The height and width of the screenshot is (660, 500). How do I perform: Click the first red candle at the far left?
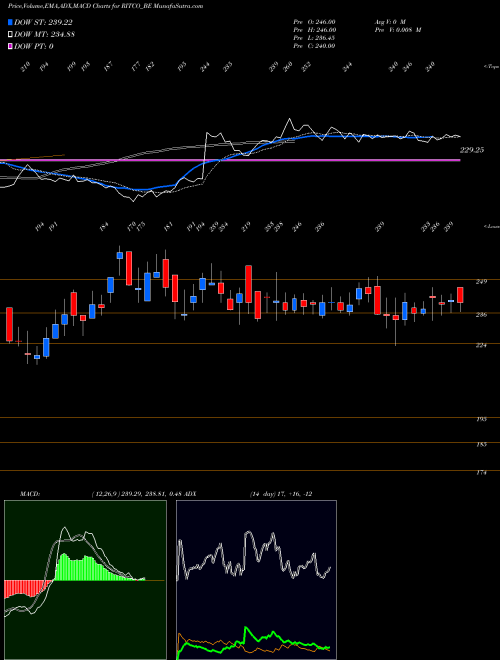[x=9, y=325]
